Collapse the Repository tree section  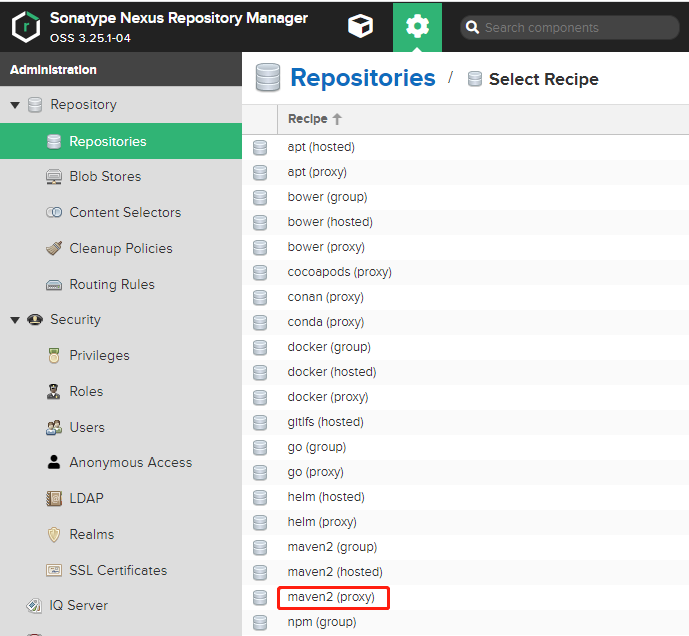(x=15, y=105)
